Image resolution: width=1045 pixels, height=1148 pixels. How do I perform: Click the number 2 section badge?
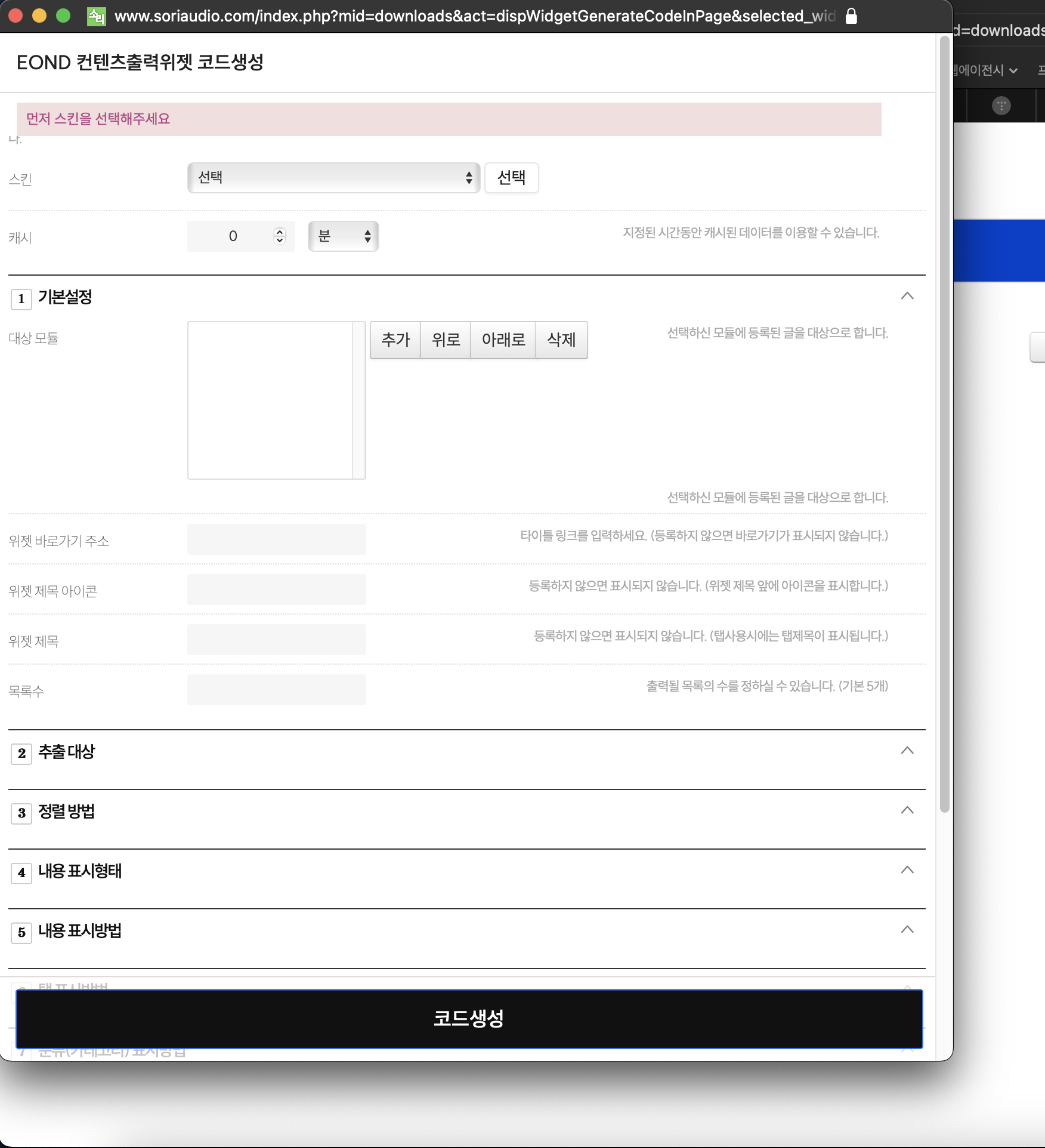[x=21, y=754]
